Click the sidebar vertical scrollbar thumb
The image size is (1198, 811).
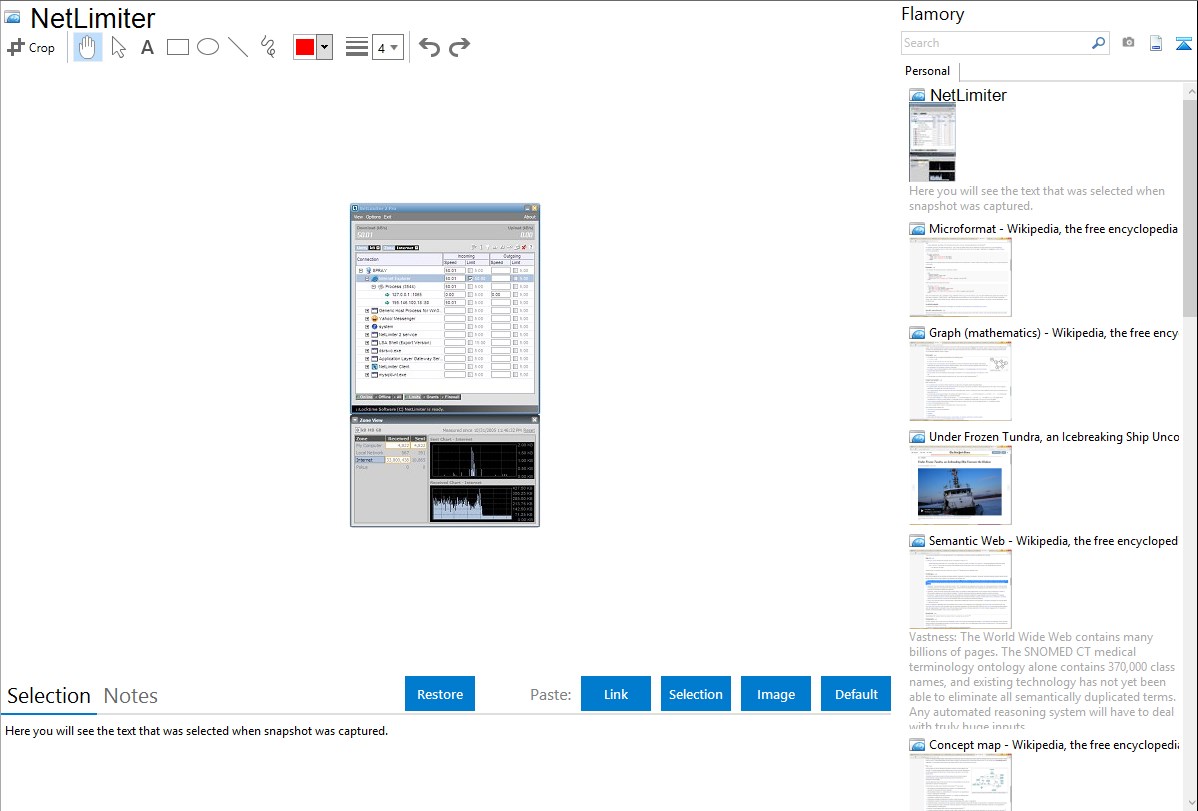1190,207
